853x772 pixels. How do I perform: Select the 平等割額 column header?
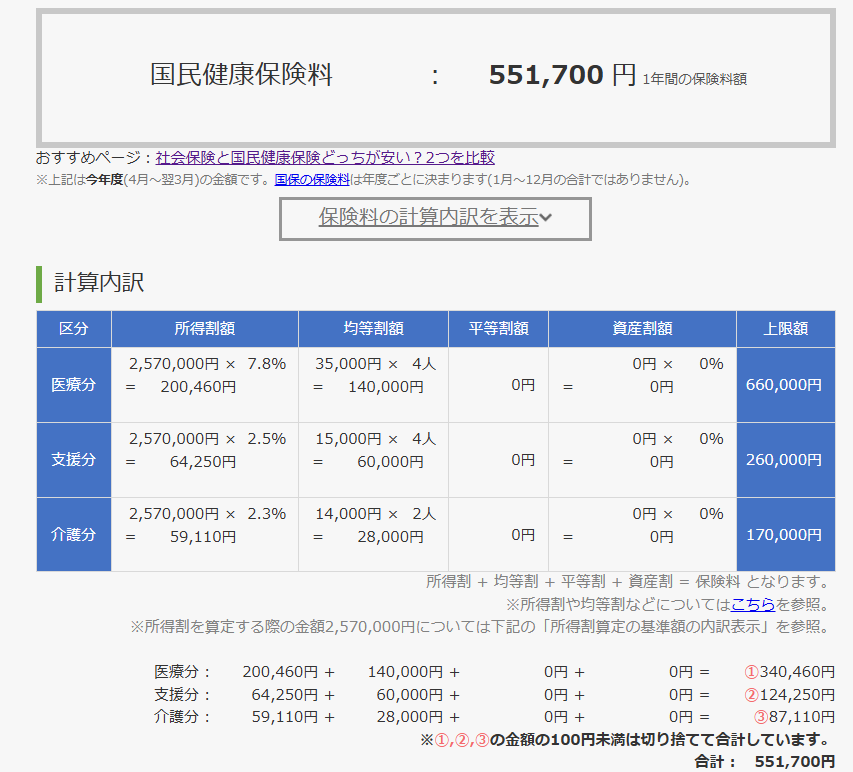pyautogui.click(x=498, y=329)
